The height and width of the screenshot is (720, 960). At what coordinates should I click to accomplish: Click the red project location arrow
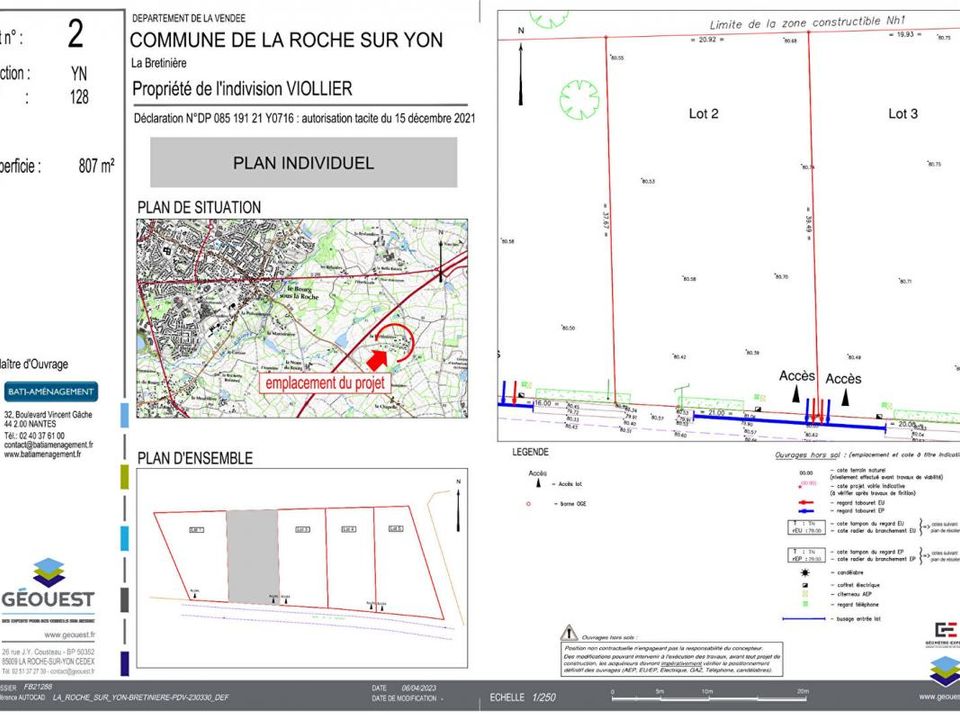[378, 359]
